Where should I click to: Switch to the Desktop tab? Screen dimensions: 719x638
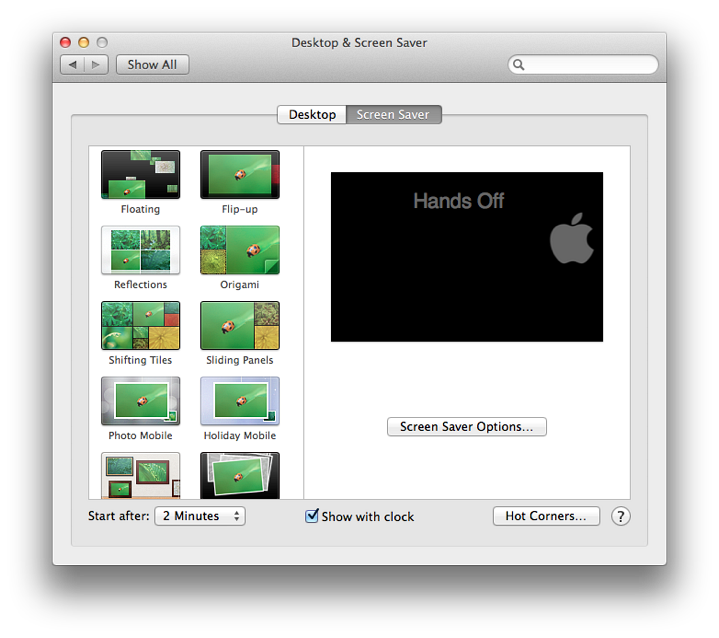coord(312,115)
